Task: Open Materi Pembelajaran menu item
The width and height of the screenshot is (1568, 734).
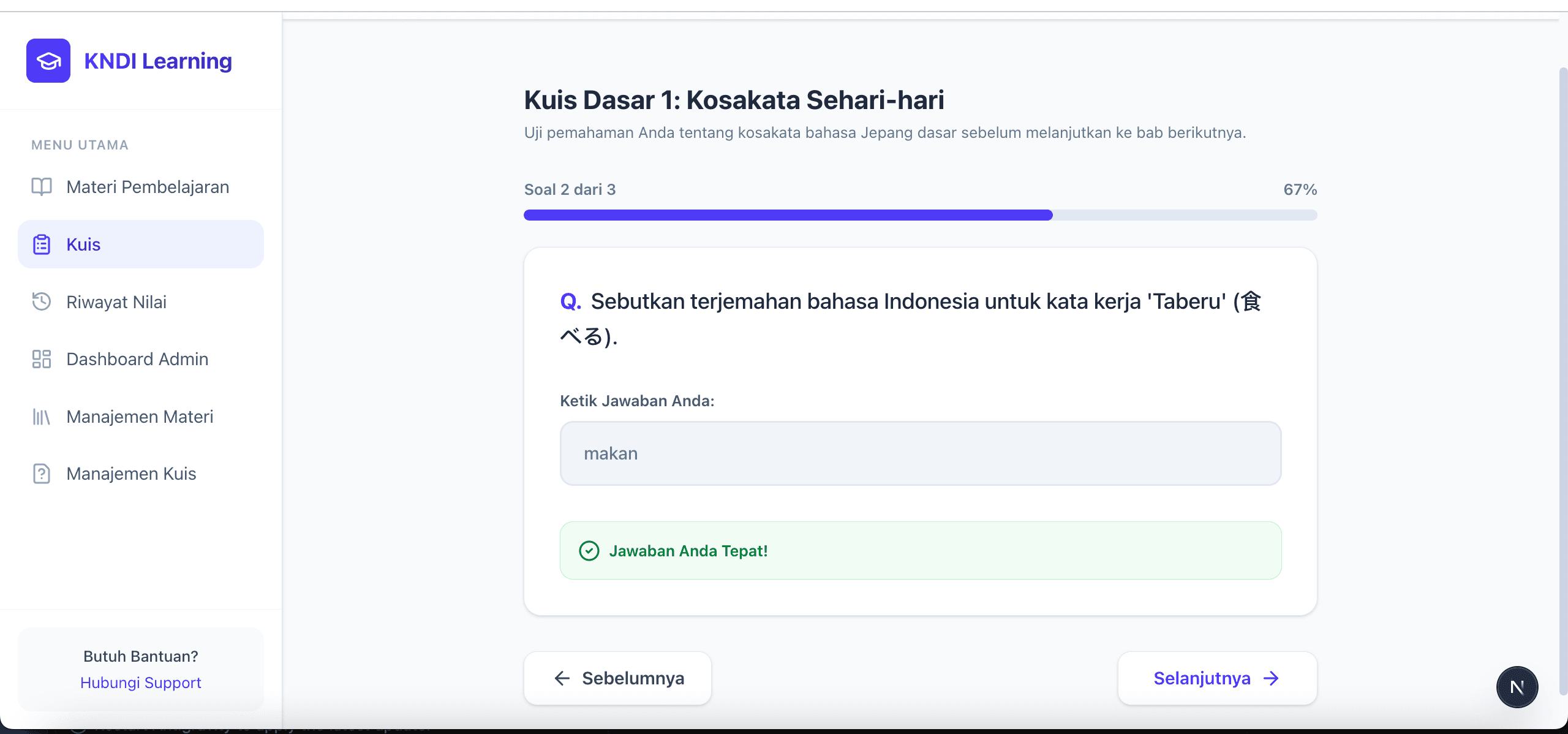Action: [x=141, y=187]
